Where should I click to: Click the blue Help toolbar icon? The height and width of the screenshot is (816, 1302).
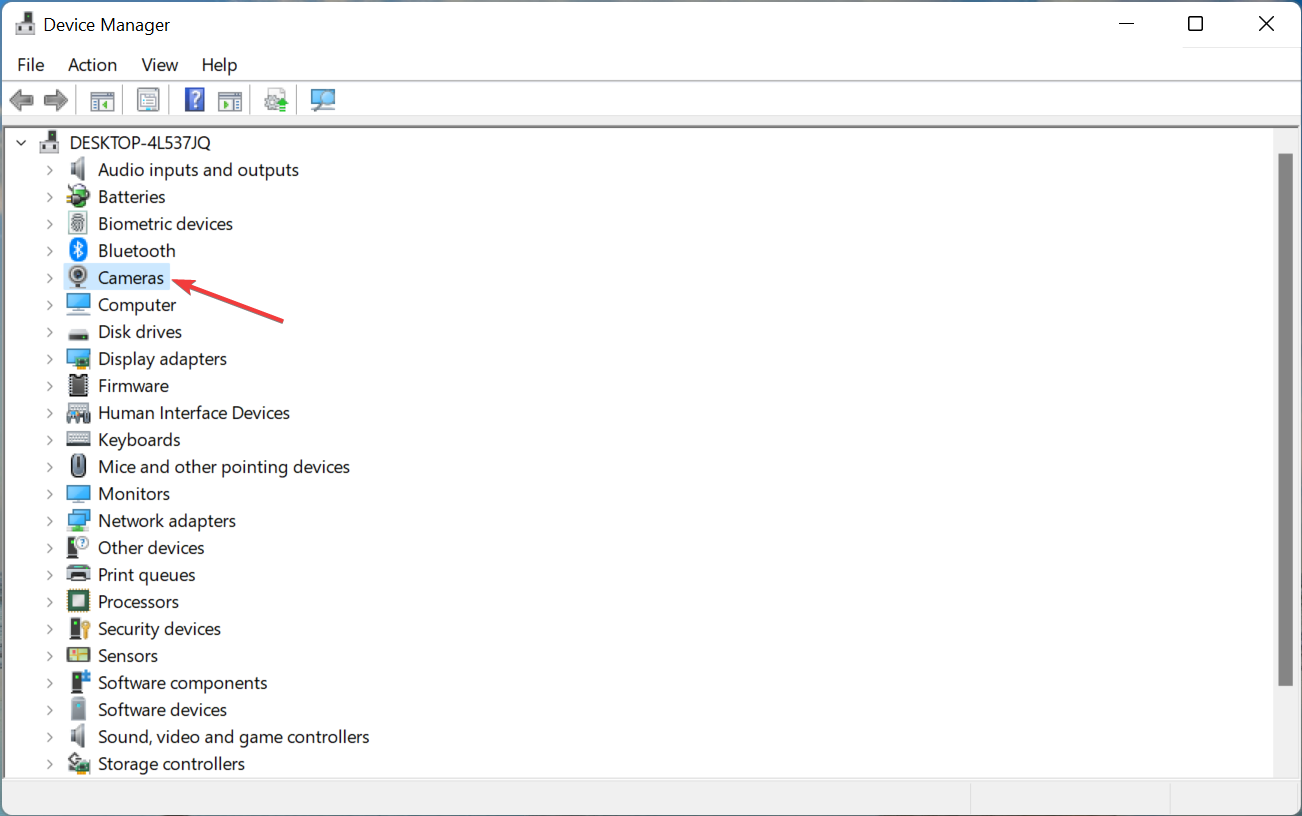pos(195,100)
